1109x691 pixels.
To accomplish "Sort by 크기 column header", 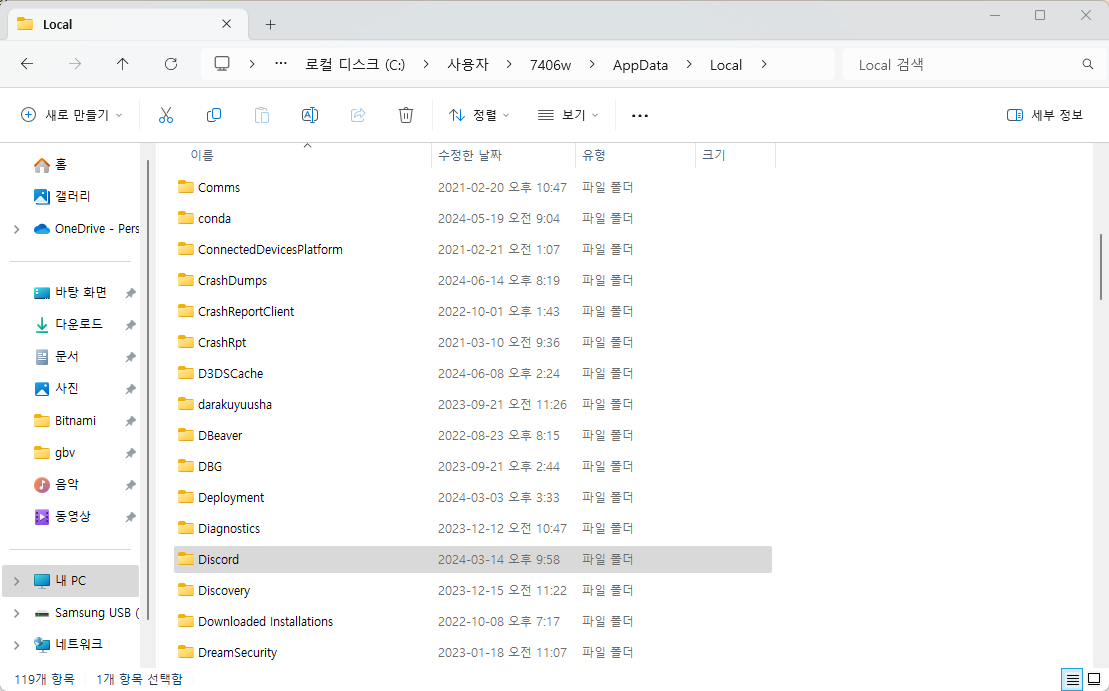I will [736, 155].
